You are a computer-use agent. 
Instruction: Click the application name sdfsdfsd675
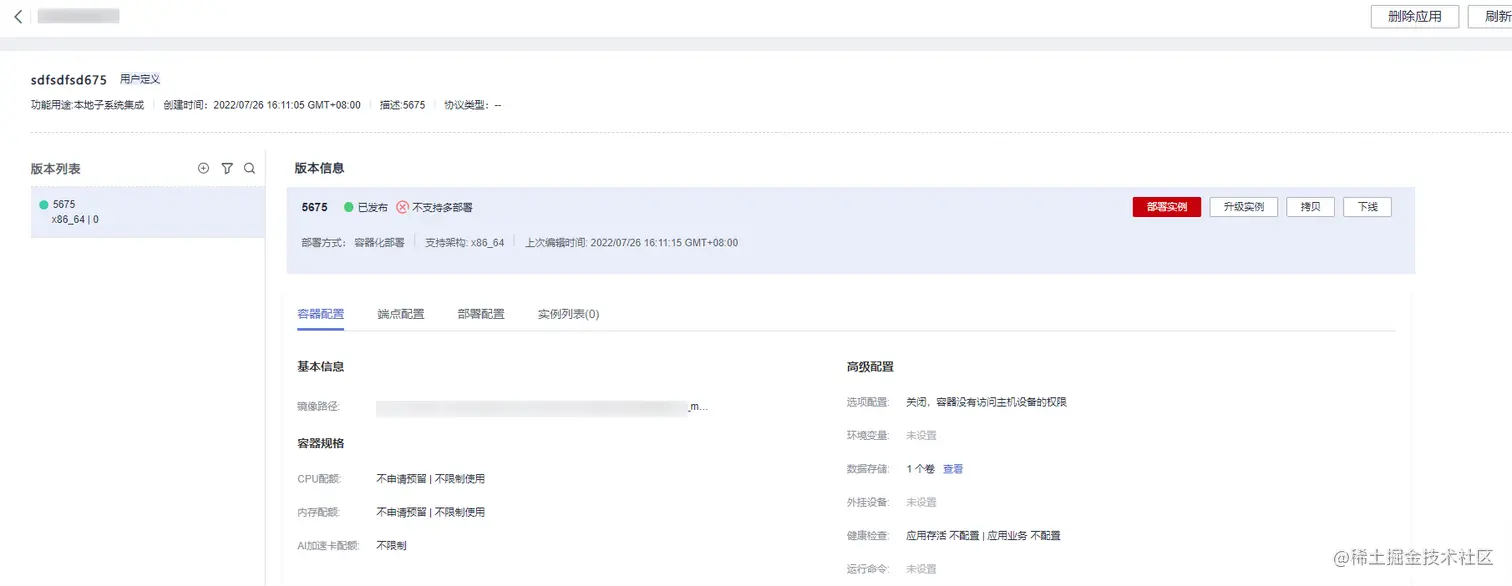coord(69,80)
